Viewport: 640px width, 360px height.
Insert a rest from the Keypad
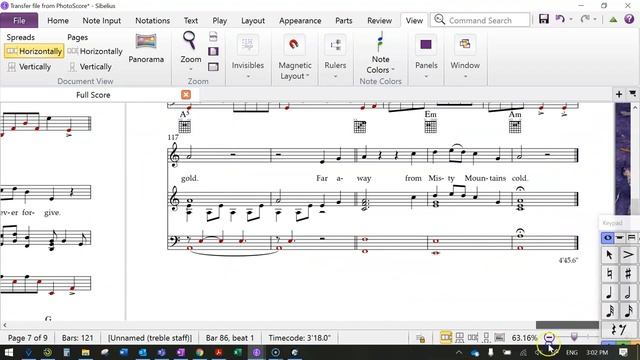(619, 329)
